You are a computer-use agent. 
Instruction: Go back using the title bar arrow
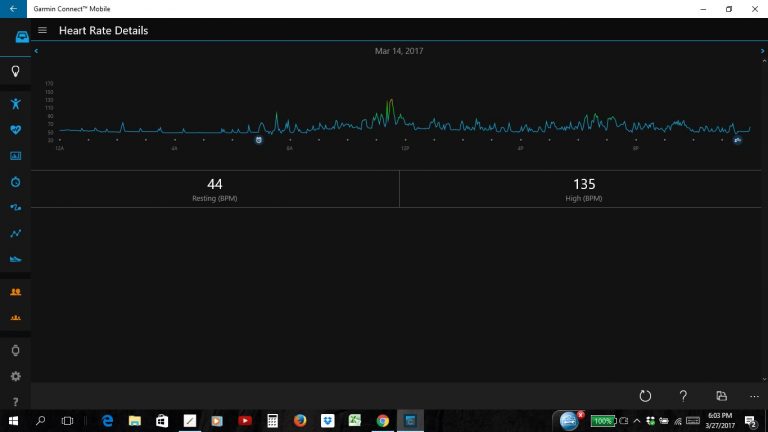click(x=11, y=9)
